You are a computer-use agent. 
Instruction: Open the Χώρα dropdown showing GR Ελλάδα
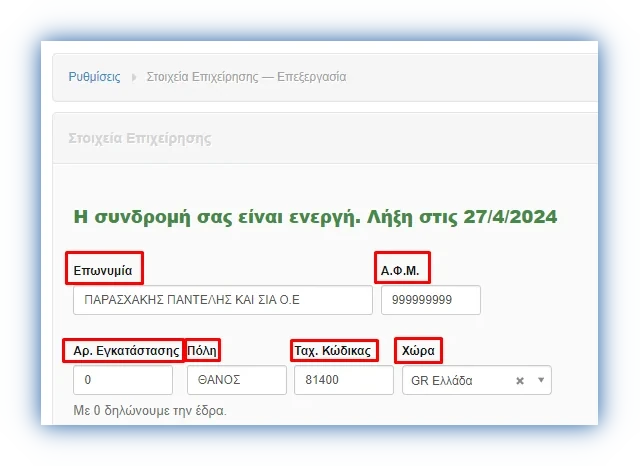pos(477,380)
